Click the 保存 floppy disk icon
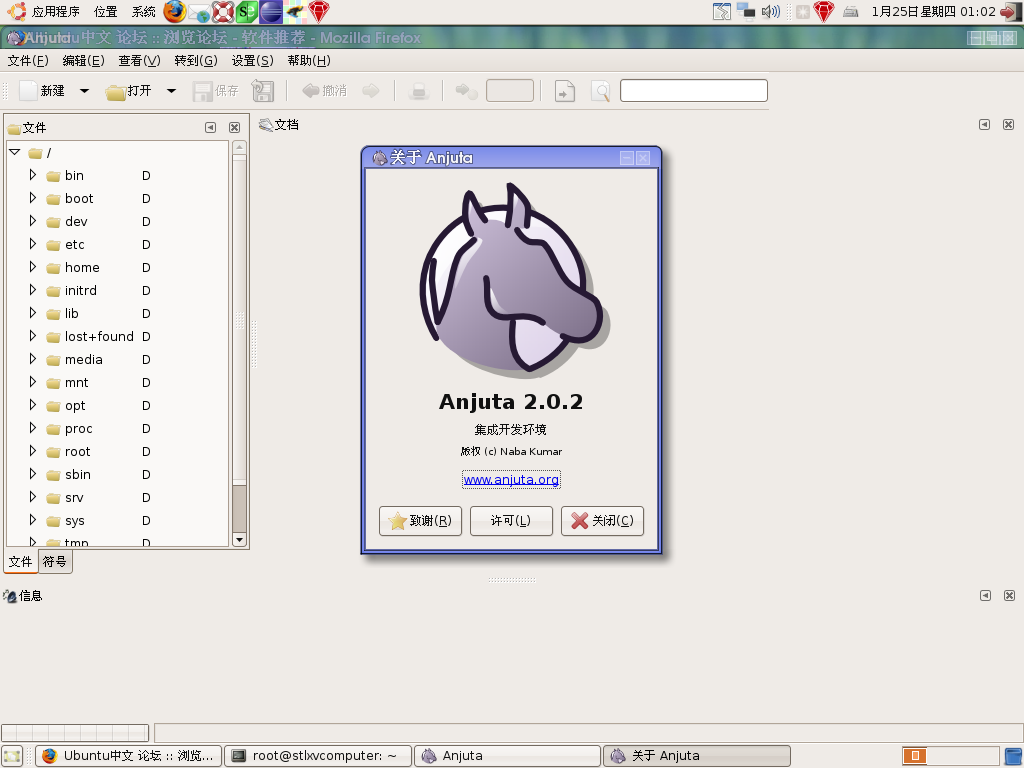 point(202,91)
